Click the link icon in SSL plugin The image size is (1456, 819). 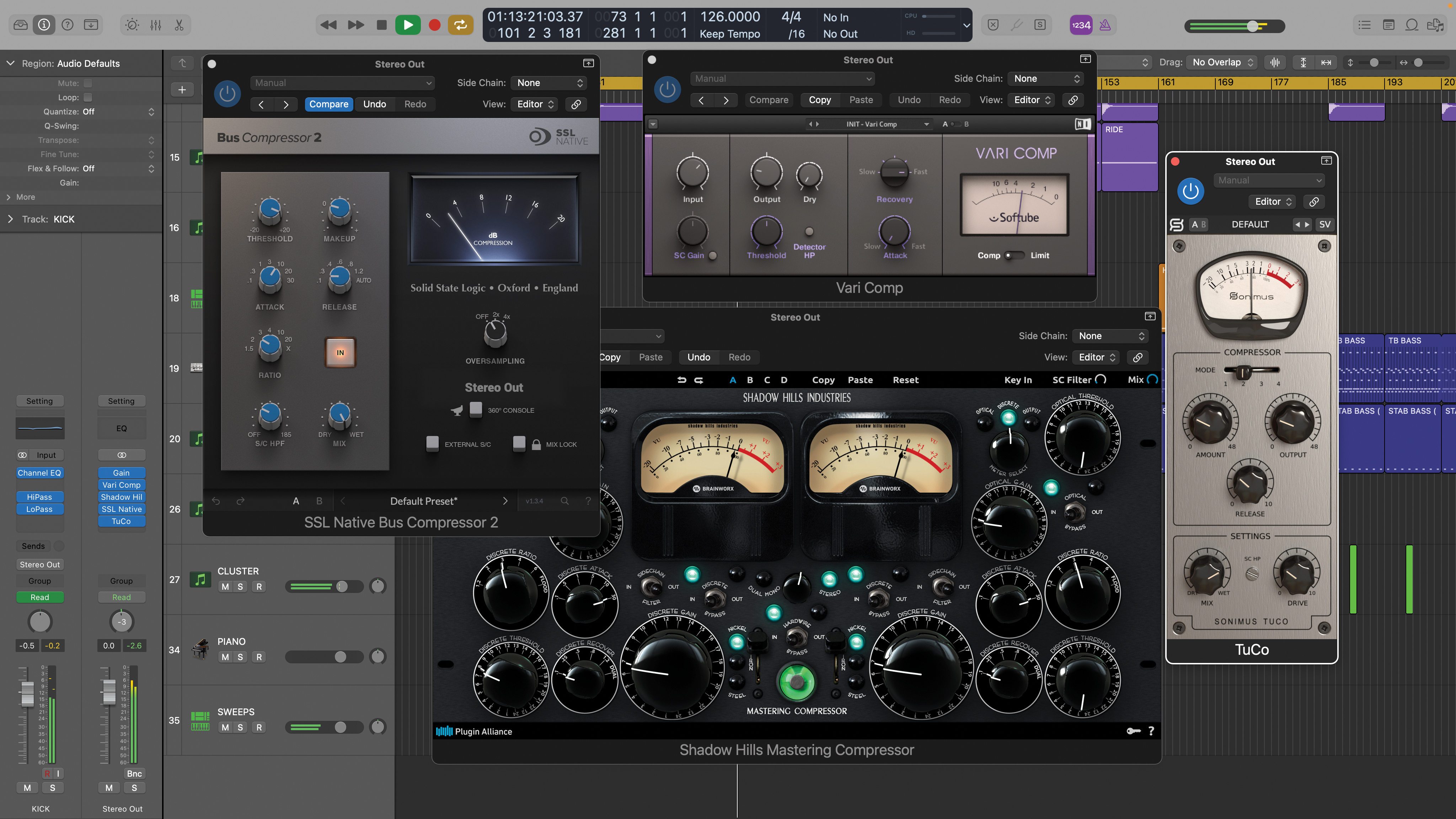[x=576, y=104]
